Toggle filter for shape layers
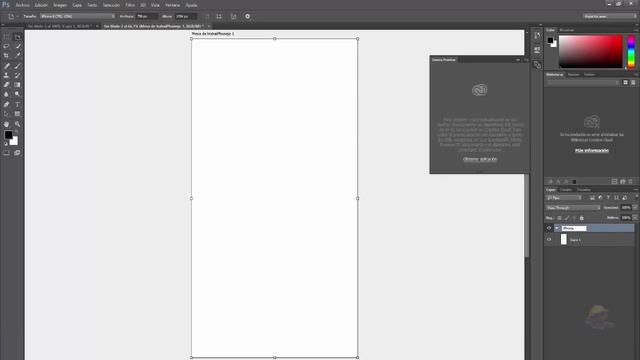640x360 pixels. pos(616,198)
